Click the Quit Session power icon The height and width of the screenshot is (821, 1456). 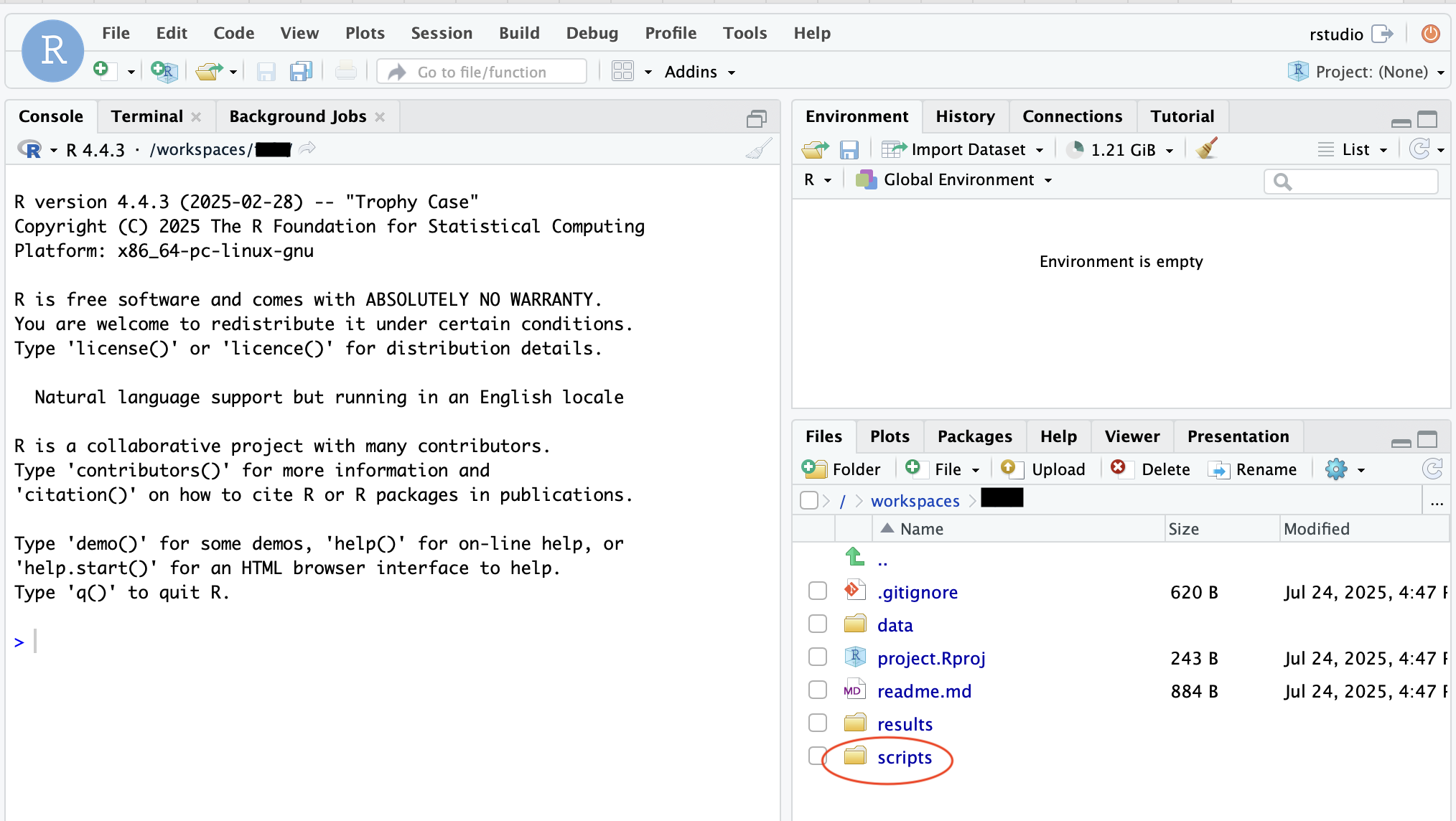click(x=1430, y=34)
